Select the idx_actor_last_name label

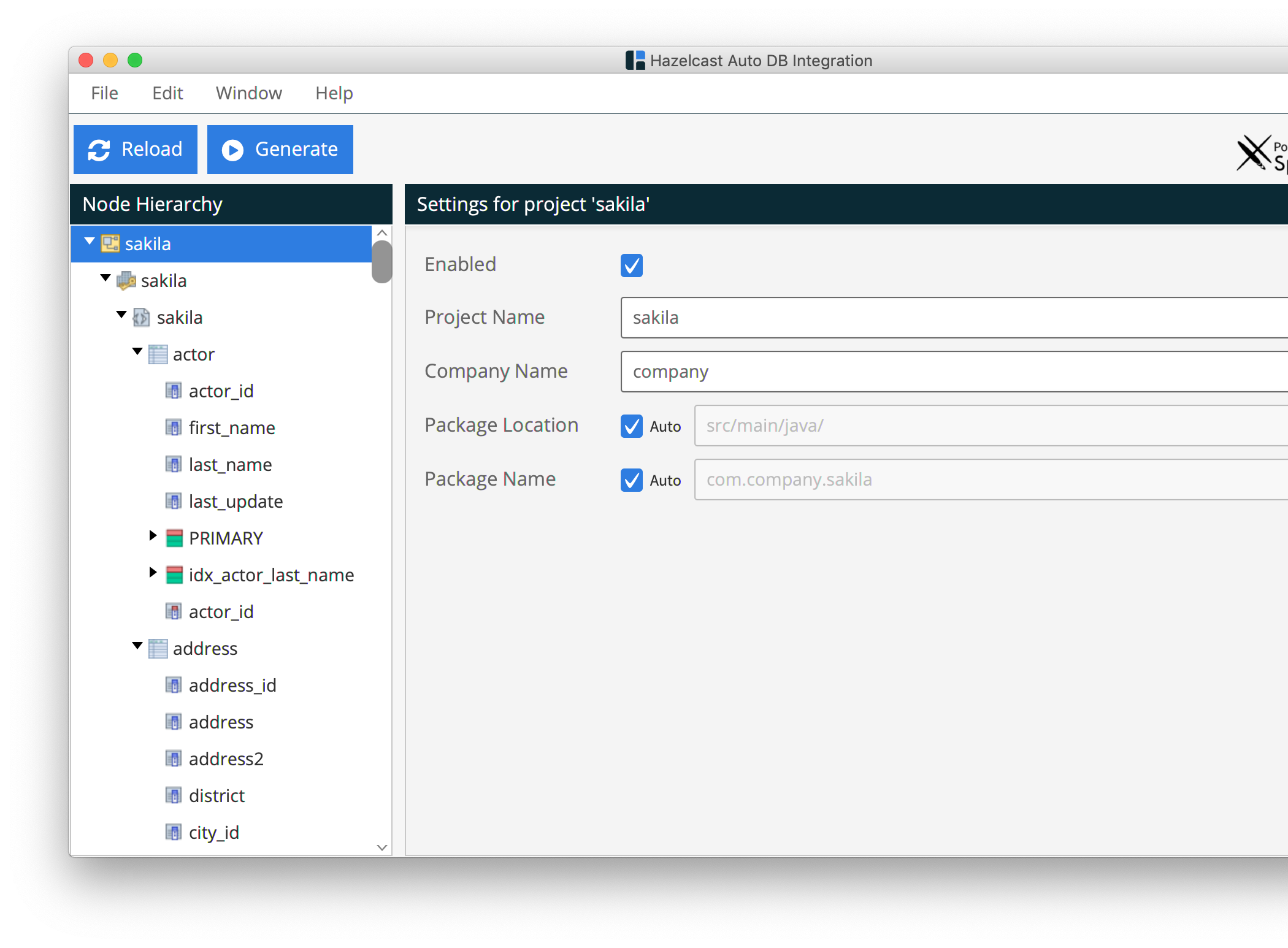tap(272, 575)
